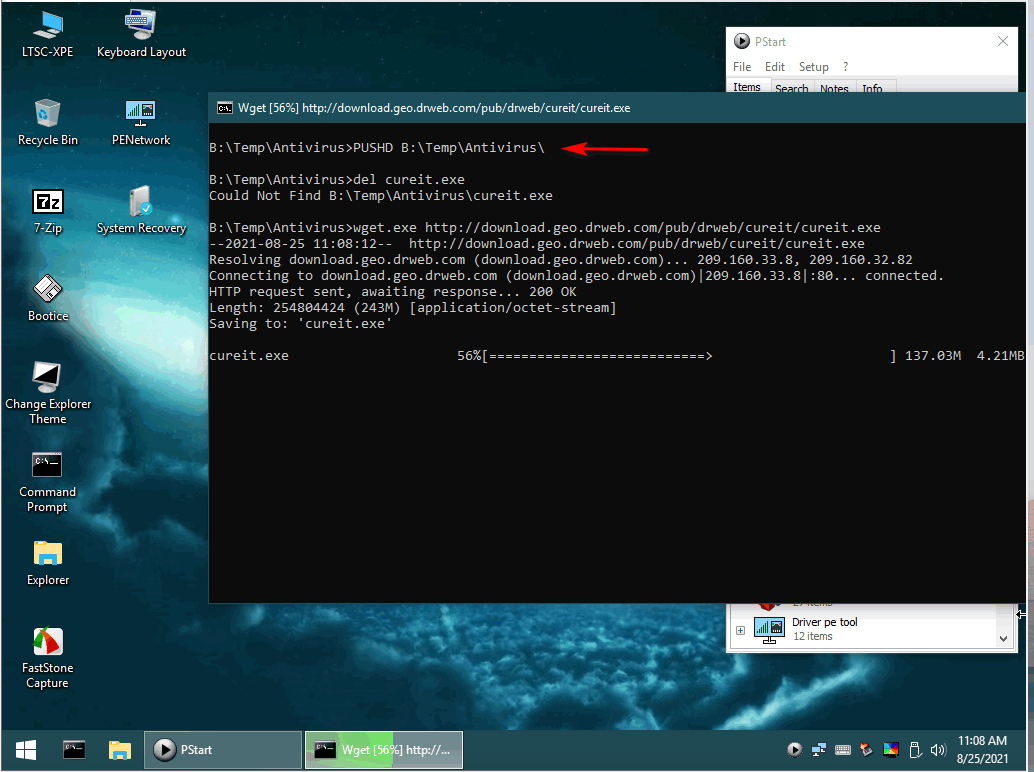Launch PENetwork from the desktop

tap(140, 123)
